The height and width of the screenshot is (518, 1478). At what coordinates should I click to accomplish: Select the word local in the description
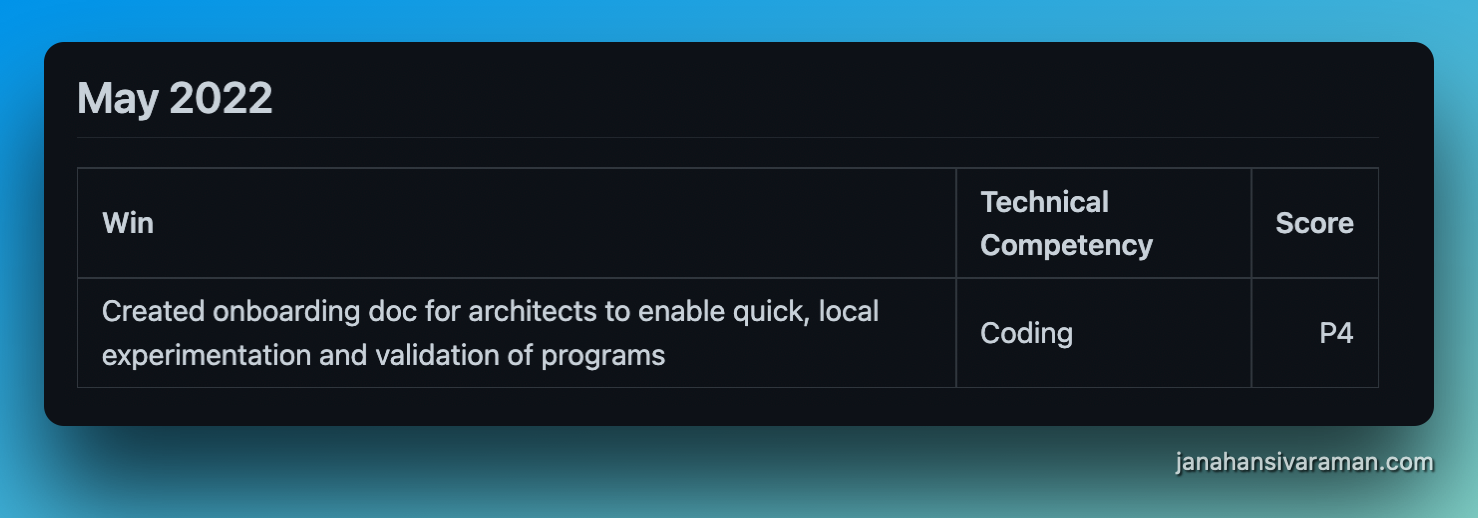[849, 311]
